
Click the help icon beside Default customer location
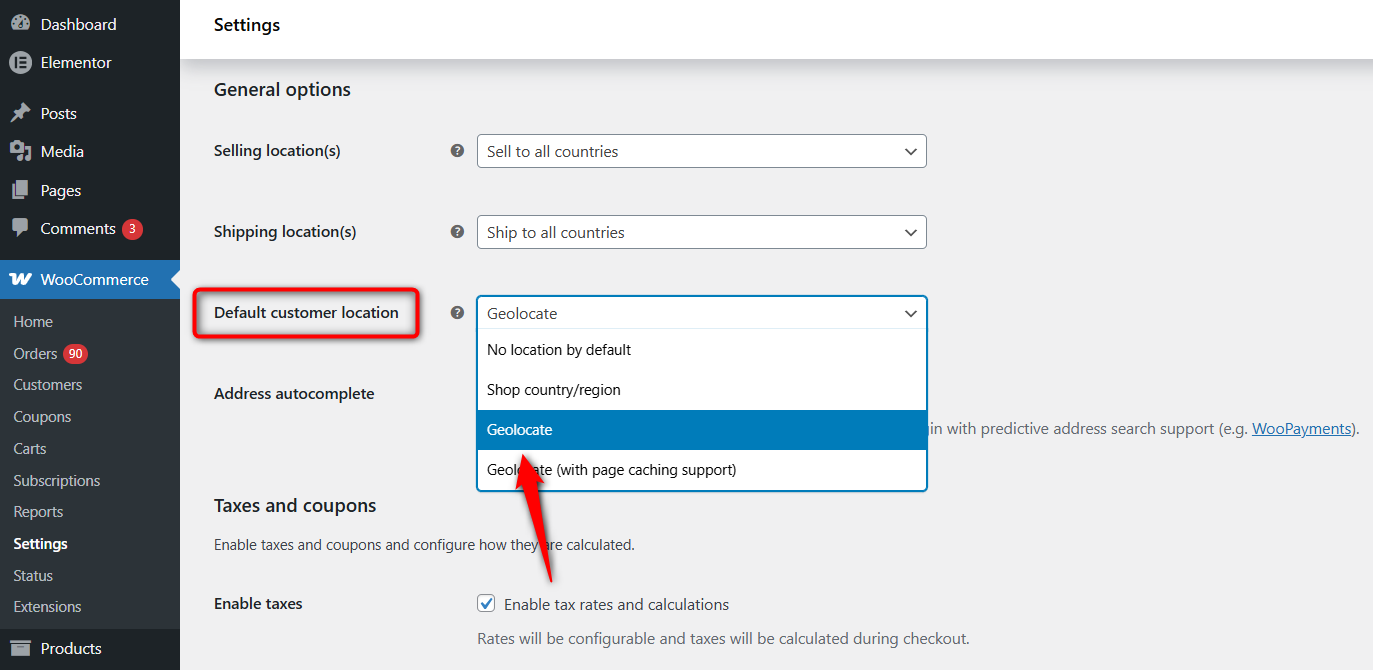coord(457,312)
